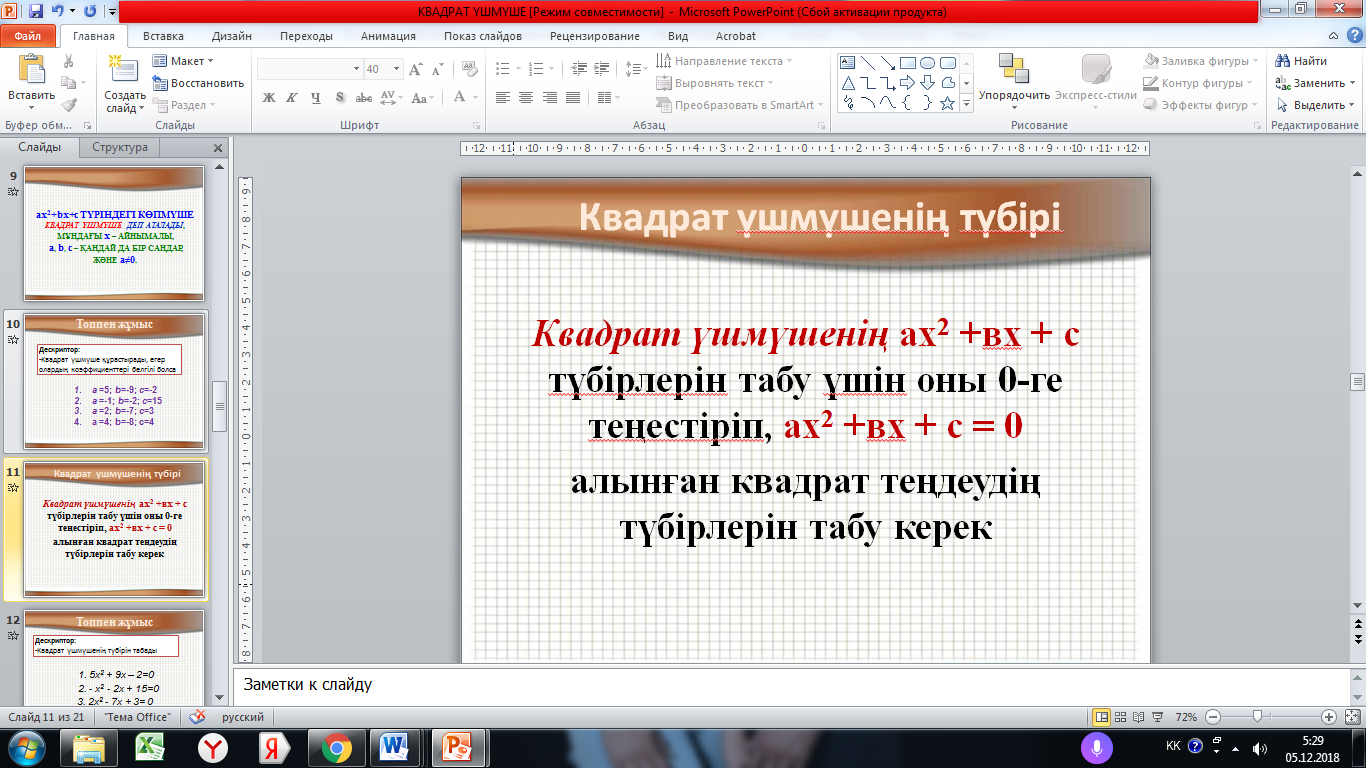Switch to the Структура pane tab

[120, 147]
